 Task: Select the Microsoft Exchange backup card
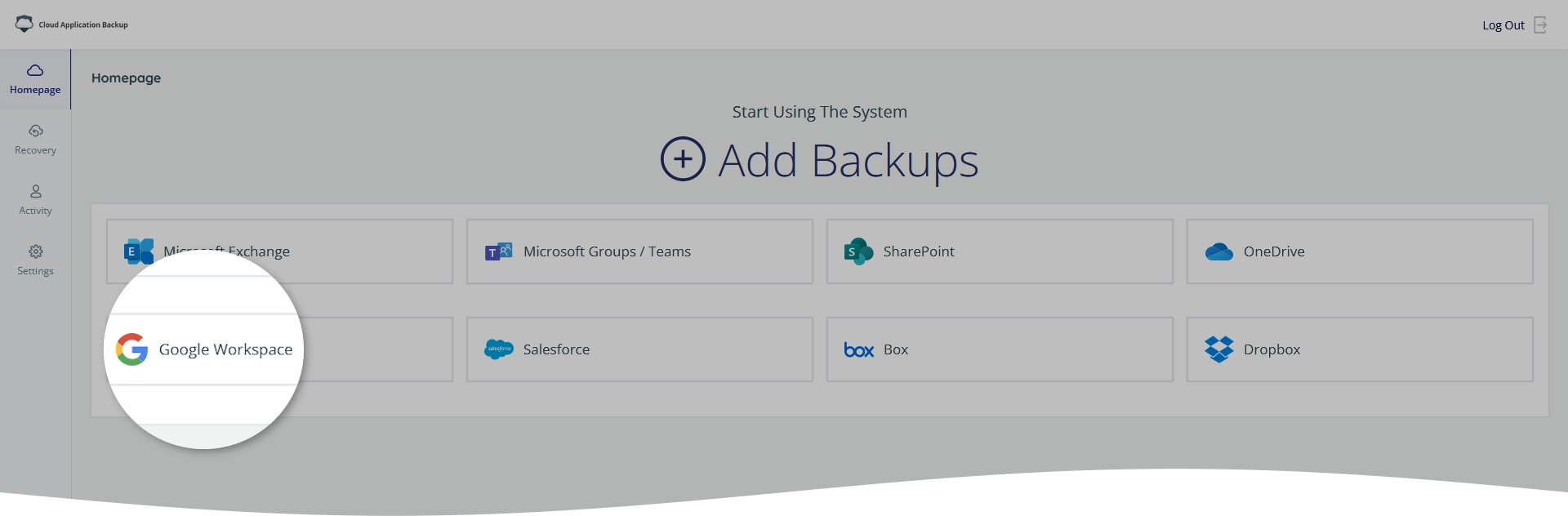(x=279, y=251)
